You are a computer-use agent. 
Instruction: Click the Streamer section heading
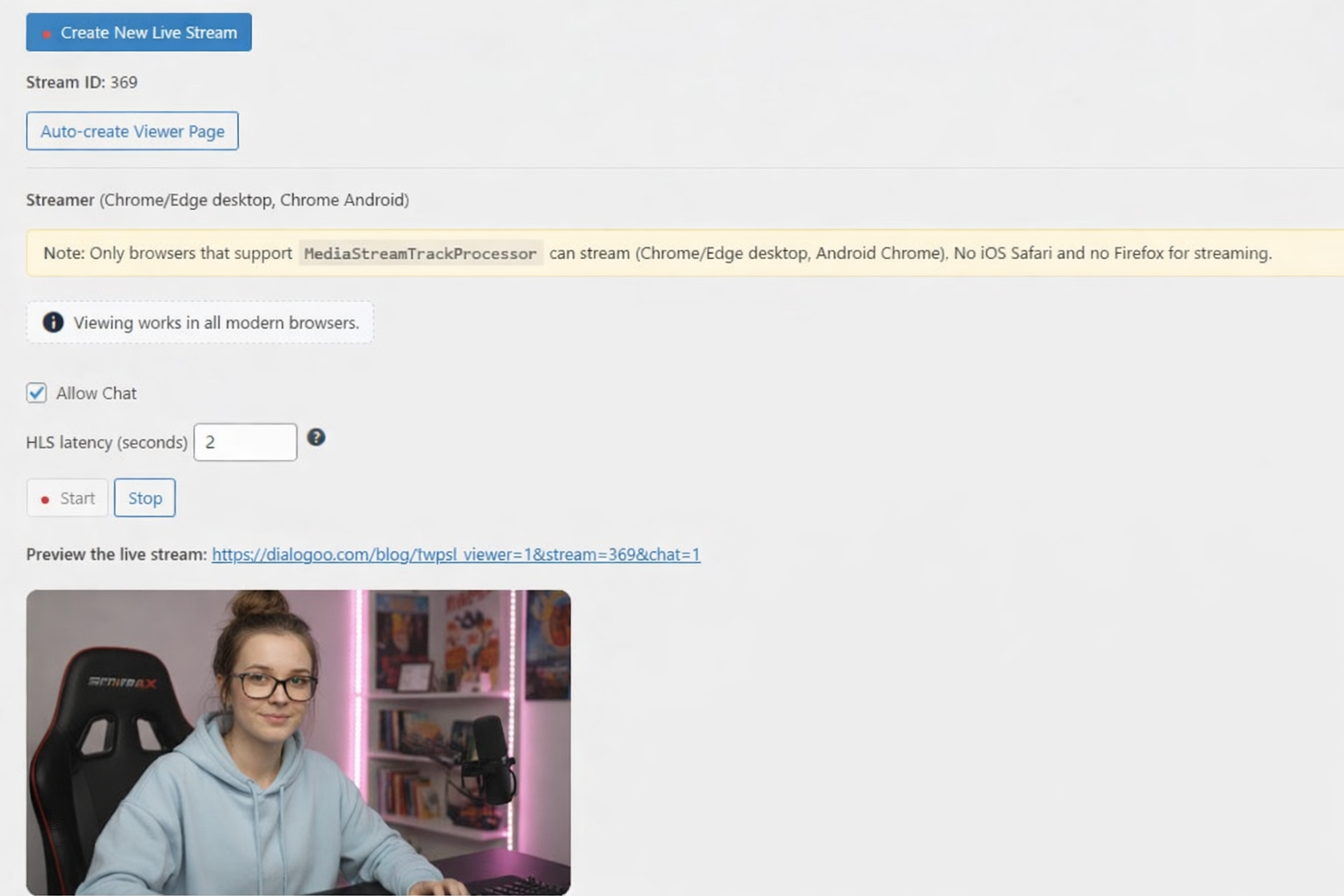click(60, 199)
